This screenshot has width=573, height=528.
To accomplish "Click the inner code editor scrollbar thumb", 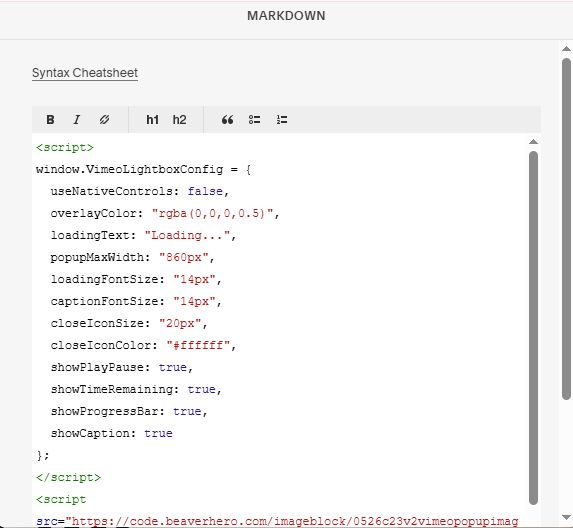I will click(533, 328).
